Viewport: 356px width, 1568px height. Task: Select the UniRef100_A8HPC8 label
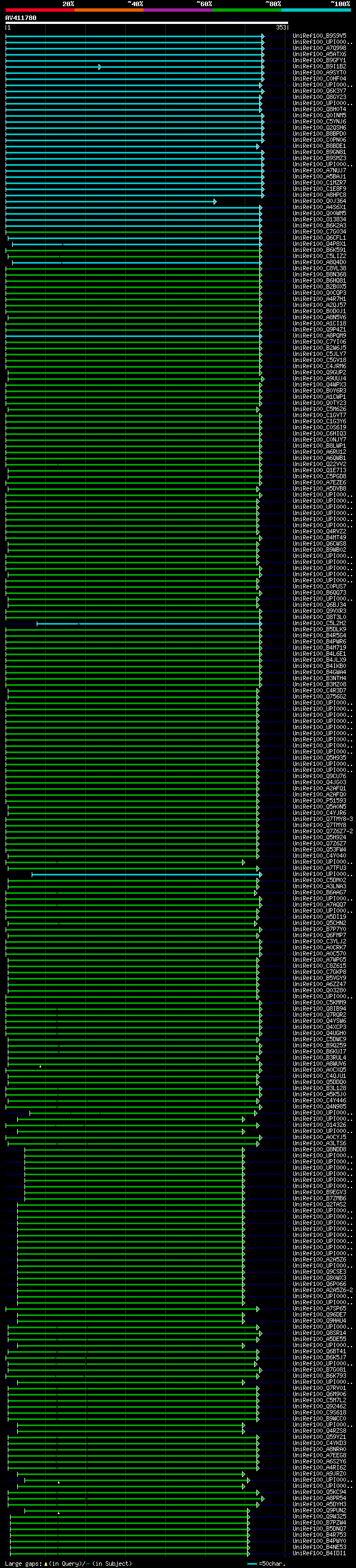point(319,195)
